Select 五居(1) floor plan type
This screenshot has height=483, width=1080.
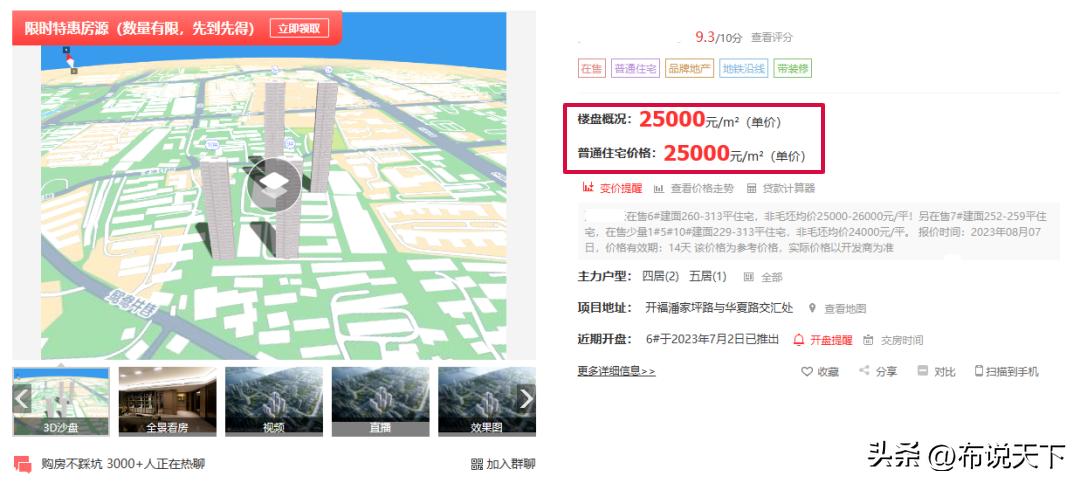[x=707, y=276]
